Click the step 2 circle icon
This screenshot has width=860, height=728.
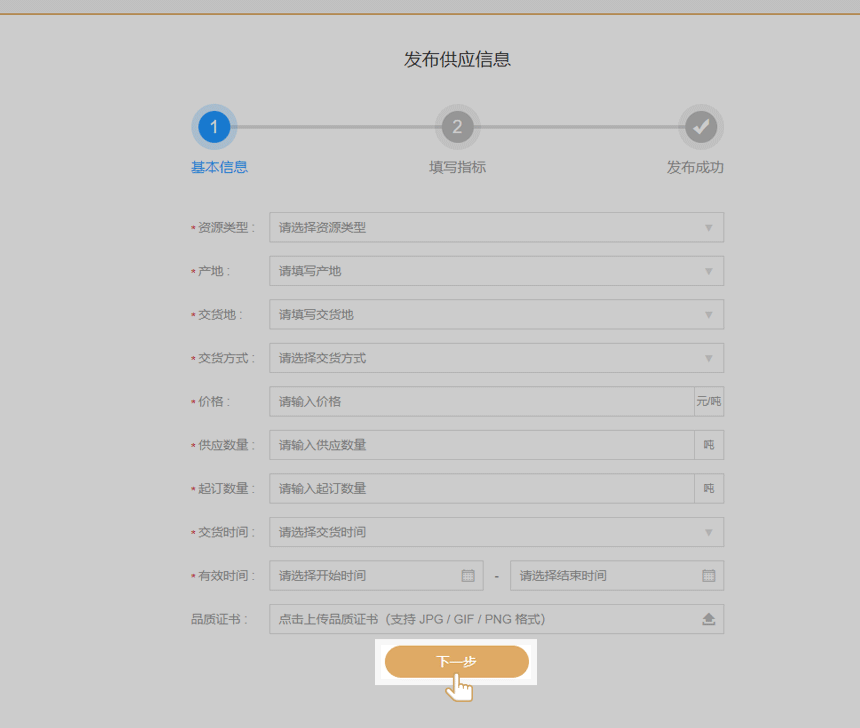coord(457,127)
